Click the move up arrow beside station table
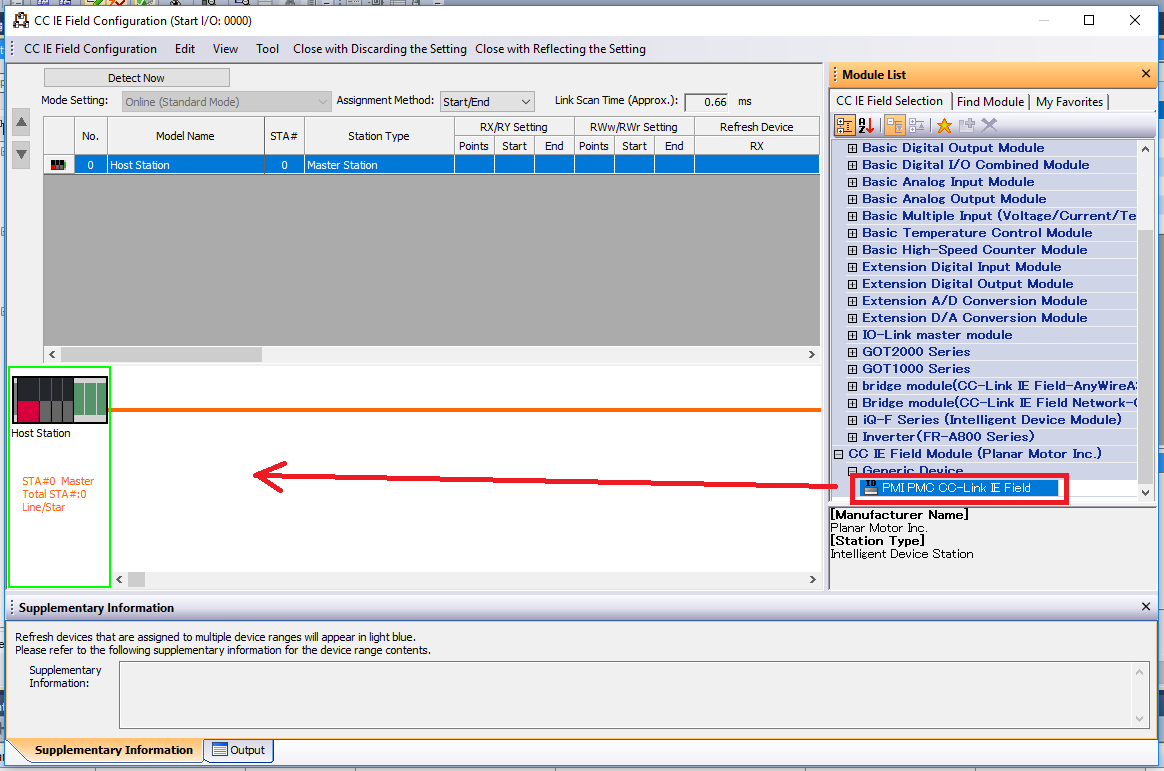 [x=21, y=124]
